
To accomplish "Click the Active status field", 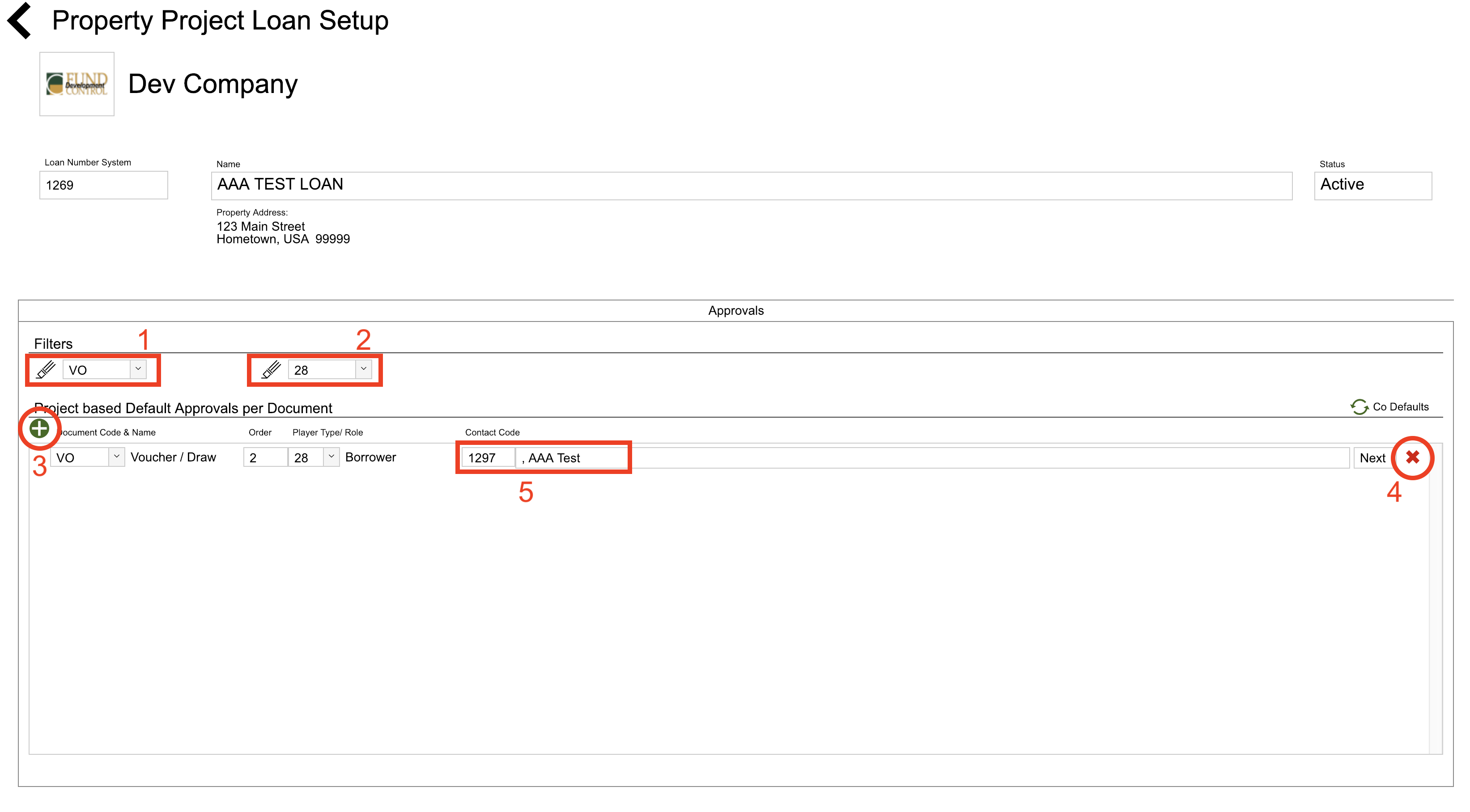I will 1372,185.
